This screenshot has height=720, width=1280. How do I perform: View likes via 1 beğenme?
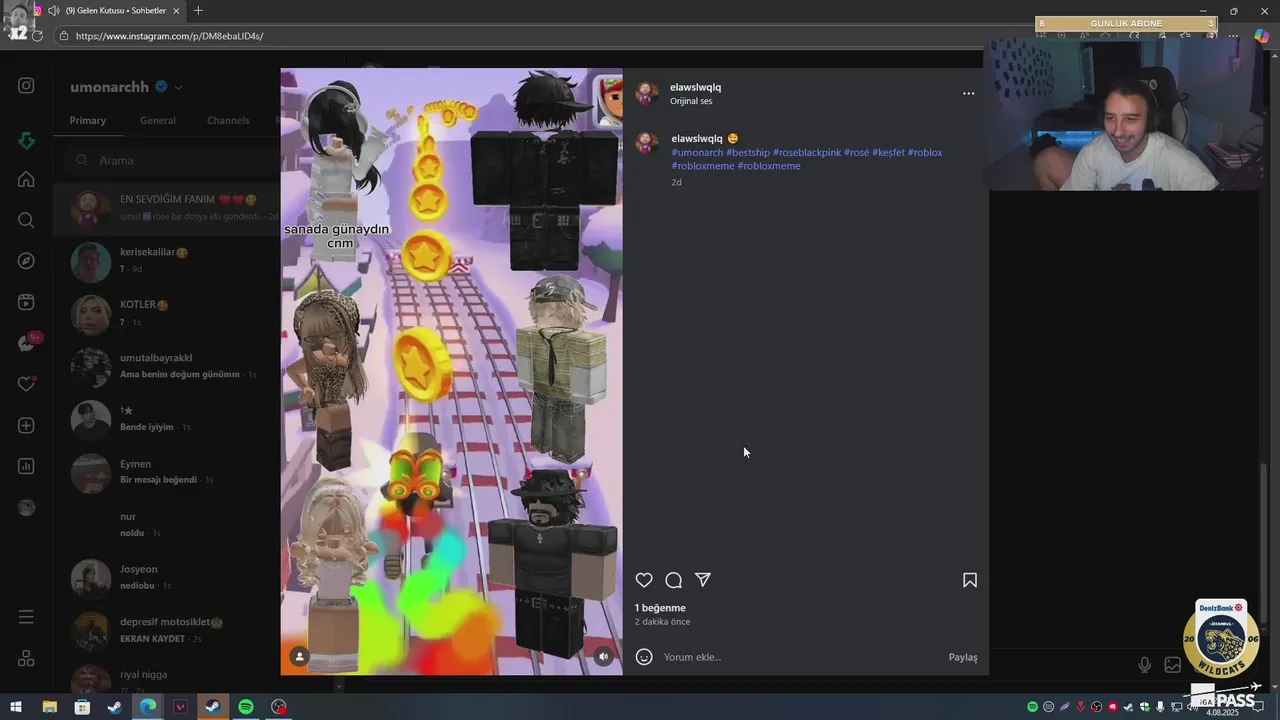point(660,608)
